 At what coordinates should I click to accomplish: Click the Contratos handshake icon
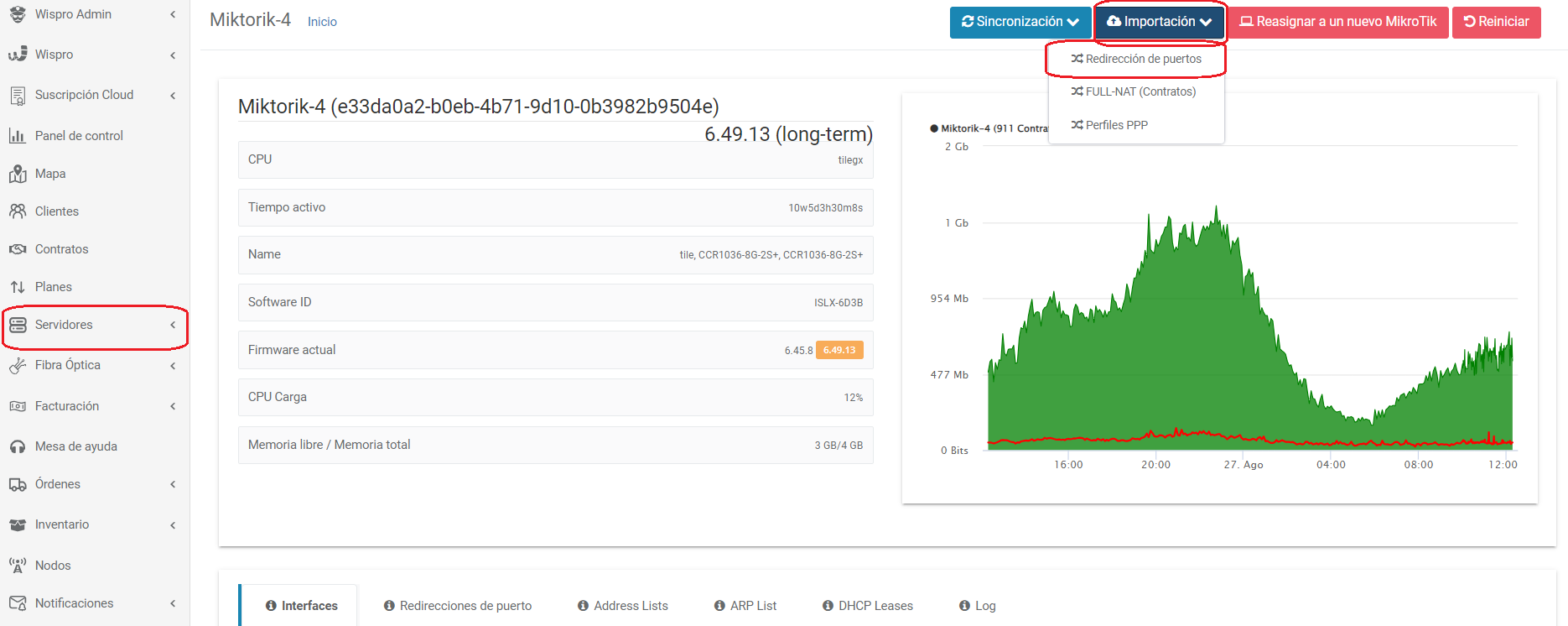click(x=18, y=249)
